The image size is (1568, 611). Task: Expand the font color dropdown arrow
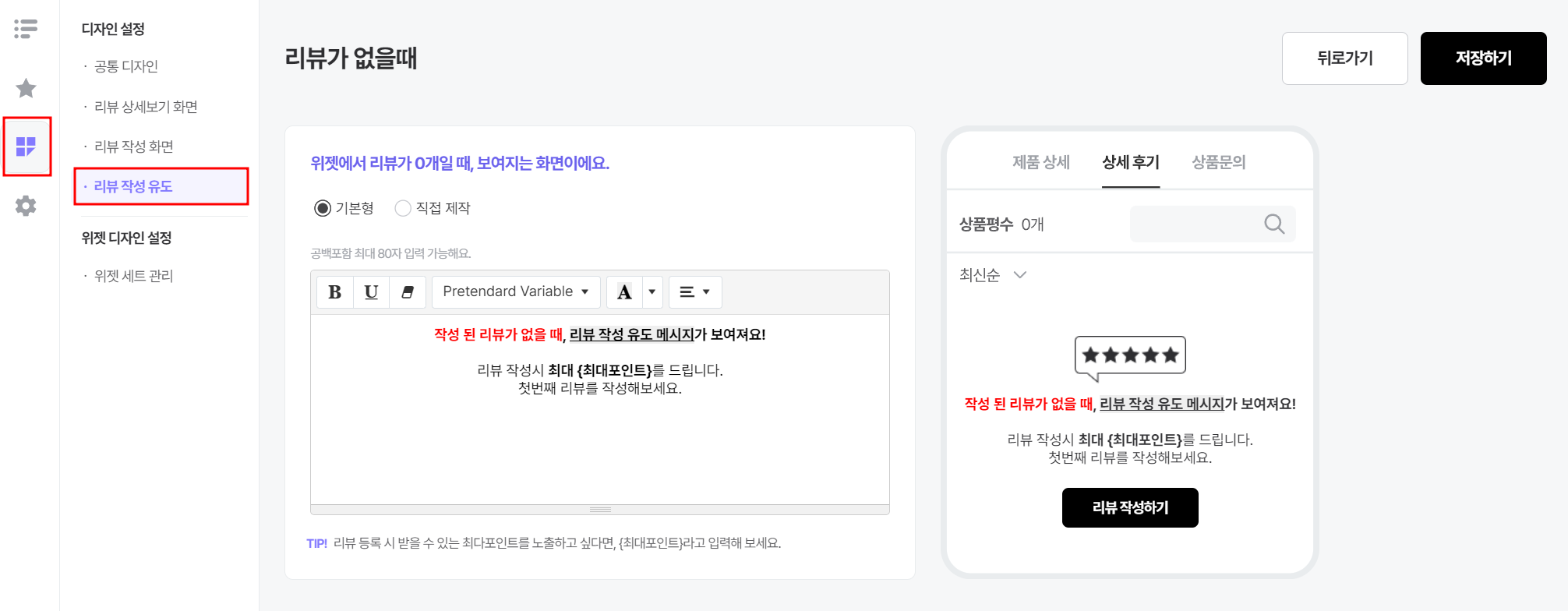coord(652,291)
